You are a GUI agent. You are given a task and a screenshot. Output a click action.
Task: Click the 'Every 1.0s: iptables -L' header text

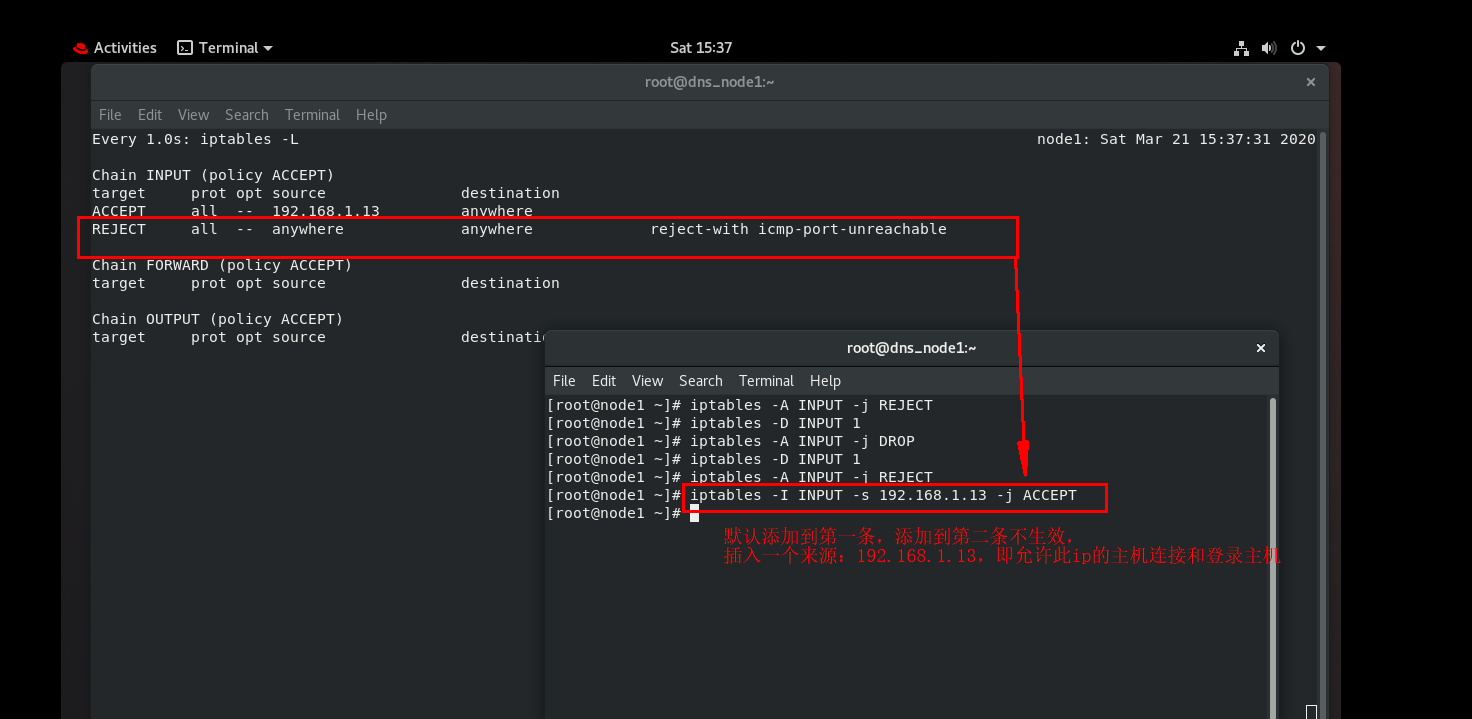[x=195, y=139]
